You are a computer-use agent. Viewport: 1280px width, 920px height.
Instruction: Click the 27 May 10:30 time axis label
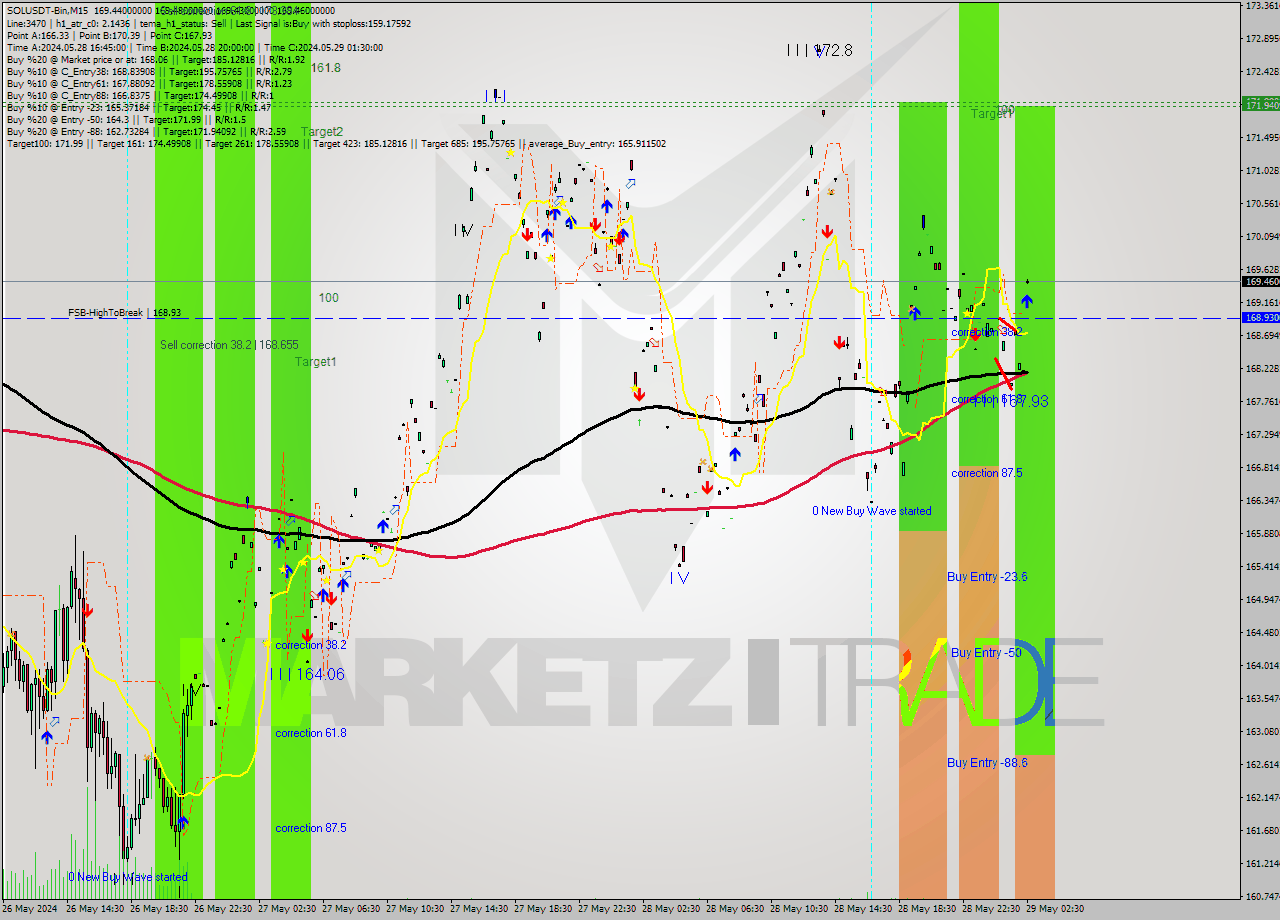[x=416, y=909]
